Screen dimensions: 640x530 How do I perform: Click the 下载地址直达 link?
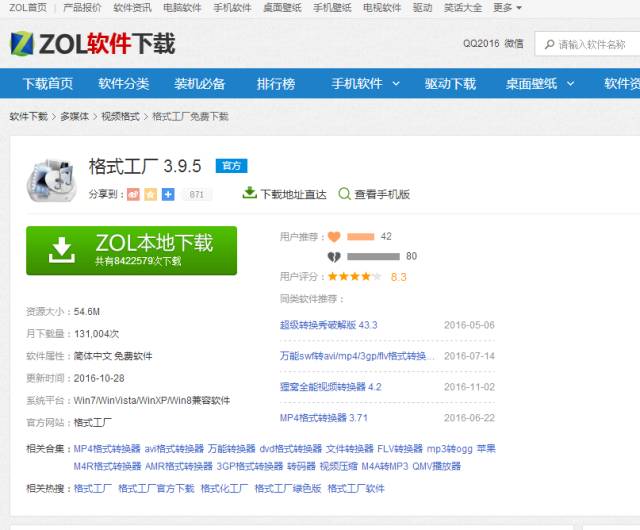293,194
